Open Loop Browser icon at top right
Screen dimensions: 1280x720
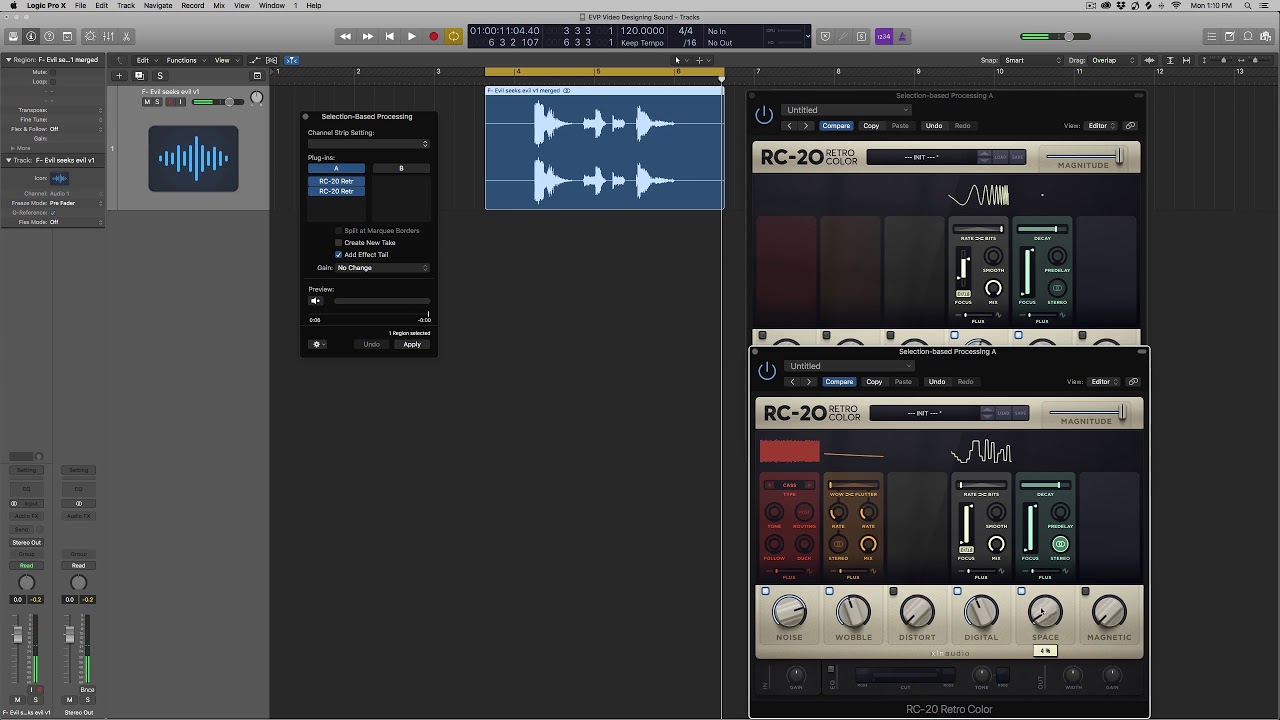(x=1248, y=37)
